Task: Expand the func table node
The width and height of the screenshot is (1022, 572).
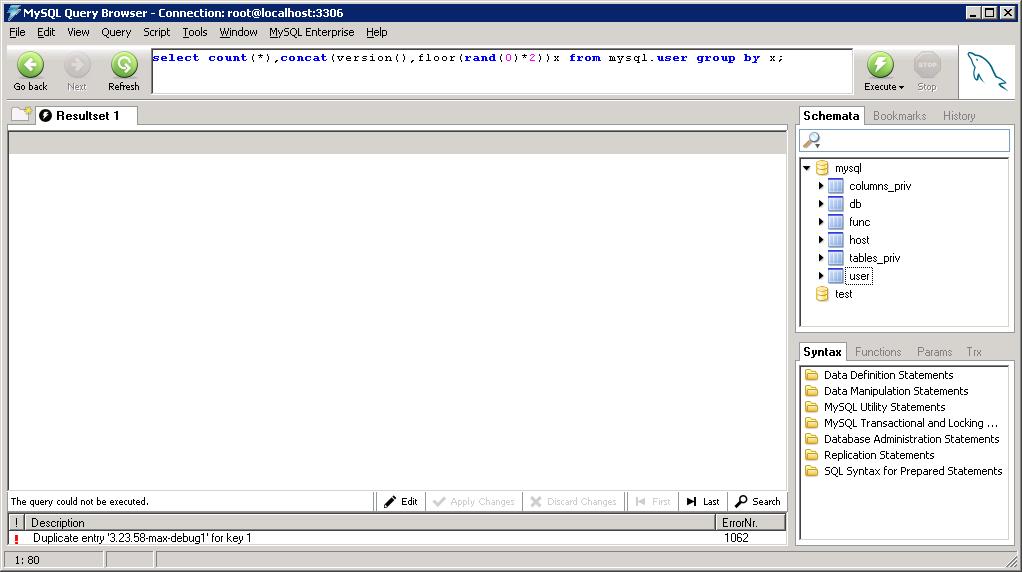Action: tap(821, 222)
